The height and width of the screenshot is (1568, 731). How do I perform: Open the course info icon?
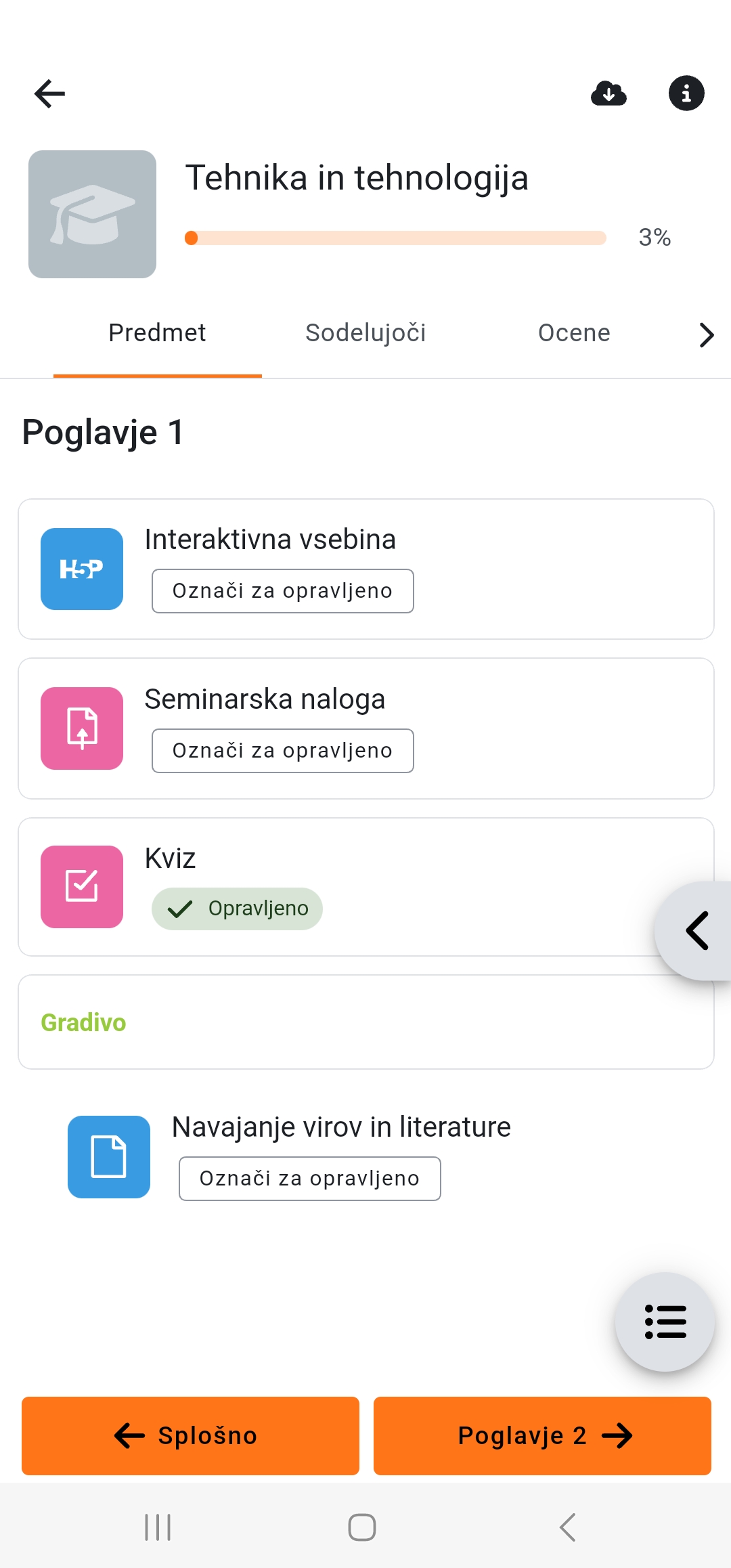[x=686, y=93]
